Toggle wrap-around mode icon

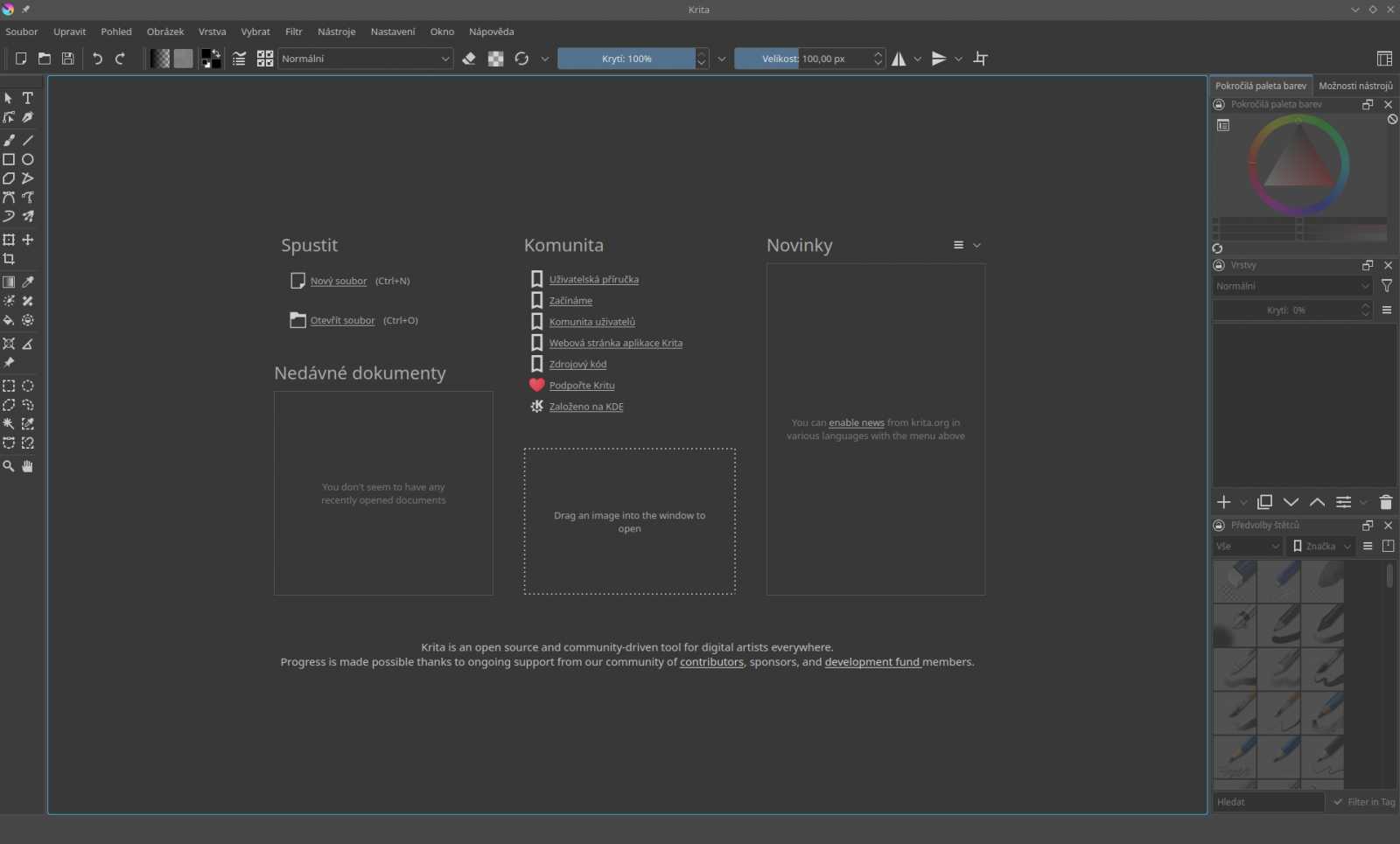click(x=981, y=59)
